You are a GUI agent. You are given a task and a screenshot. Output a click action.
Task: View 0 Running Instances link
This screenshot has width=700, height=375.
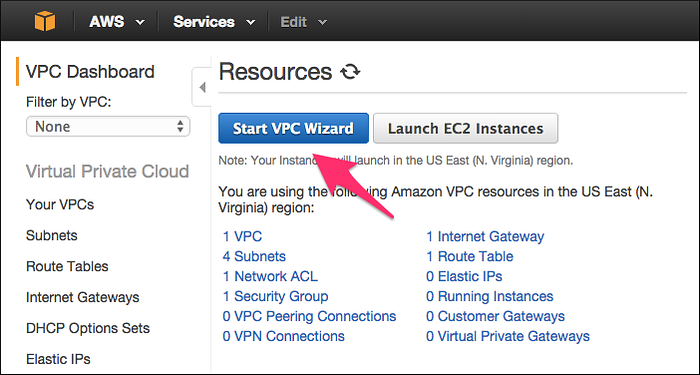[489, 296]
